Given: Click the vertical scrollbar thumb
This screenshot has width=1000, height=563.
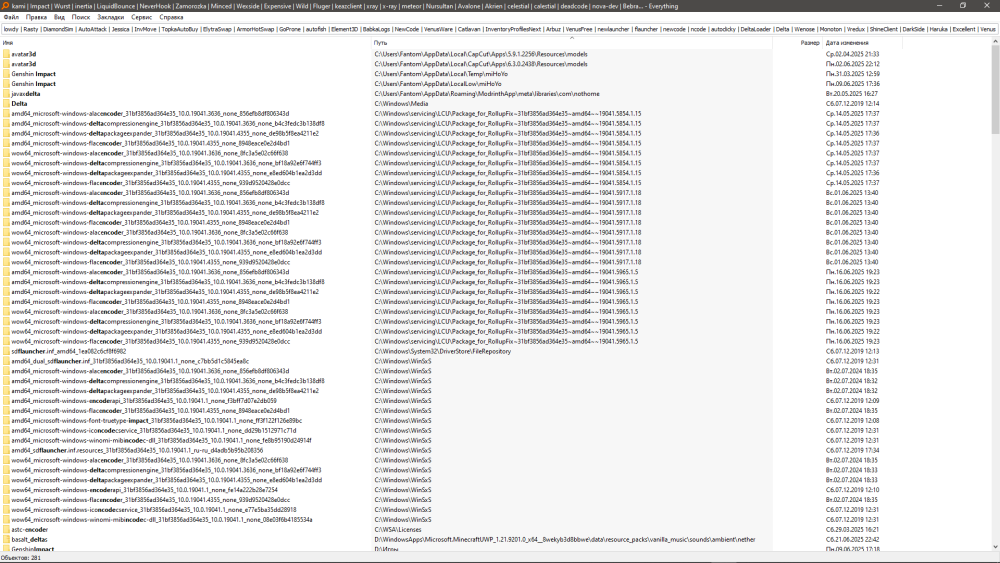Looking at the screenshot, I should click(994, 90).
